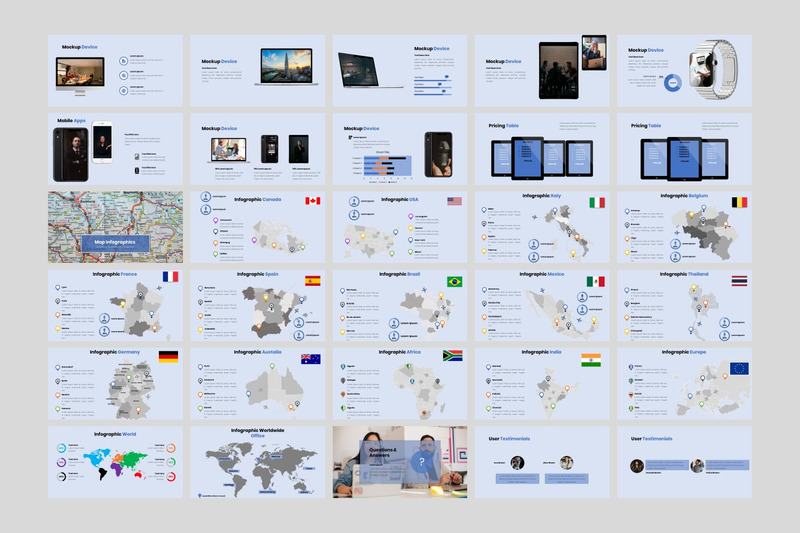Click the Canada flag icon
Screen dimensions: 800x533
coord(313,201)
